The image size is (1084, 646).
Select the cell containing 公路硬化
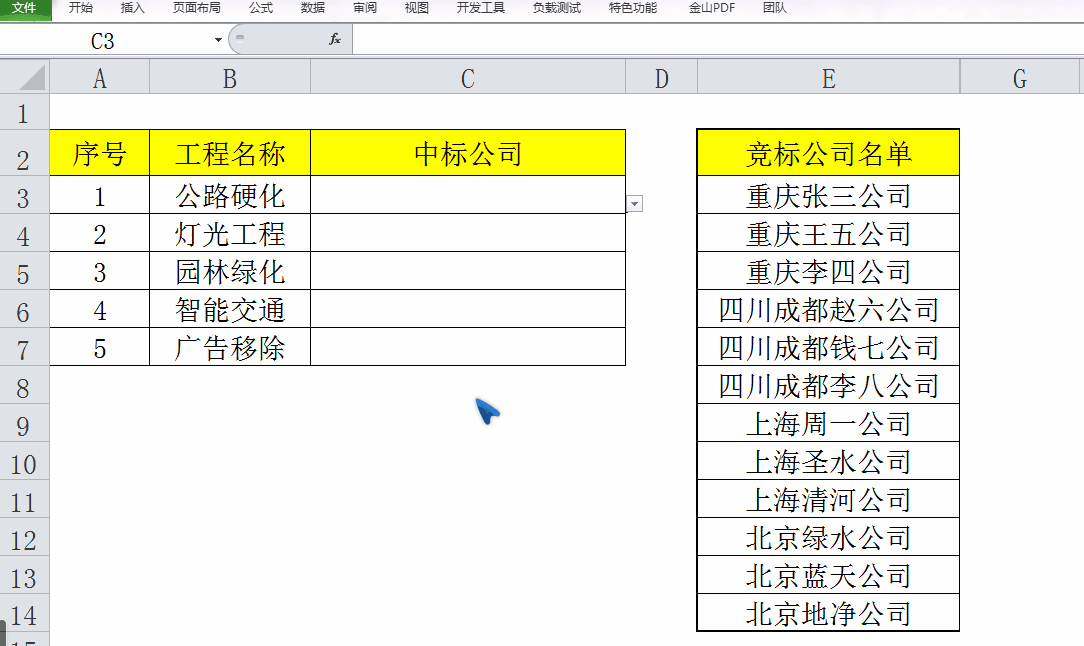pos(229,195)
